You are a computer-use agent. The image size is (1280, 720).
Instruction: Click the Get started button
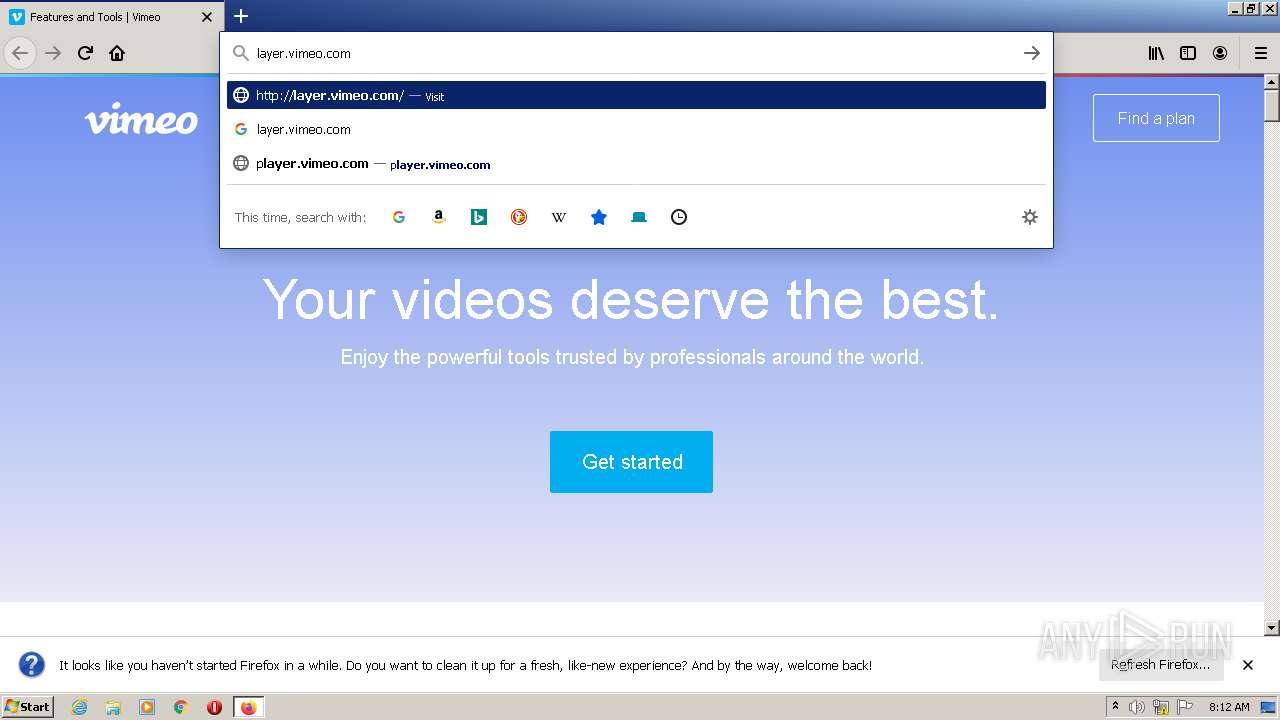[631, 462]
